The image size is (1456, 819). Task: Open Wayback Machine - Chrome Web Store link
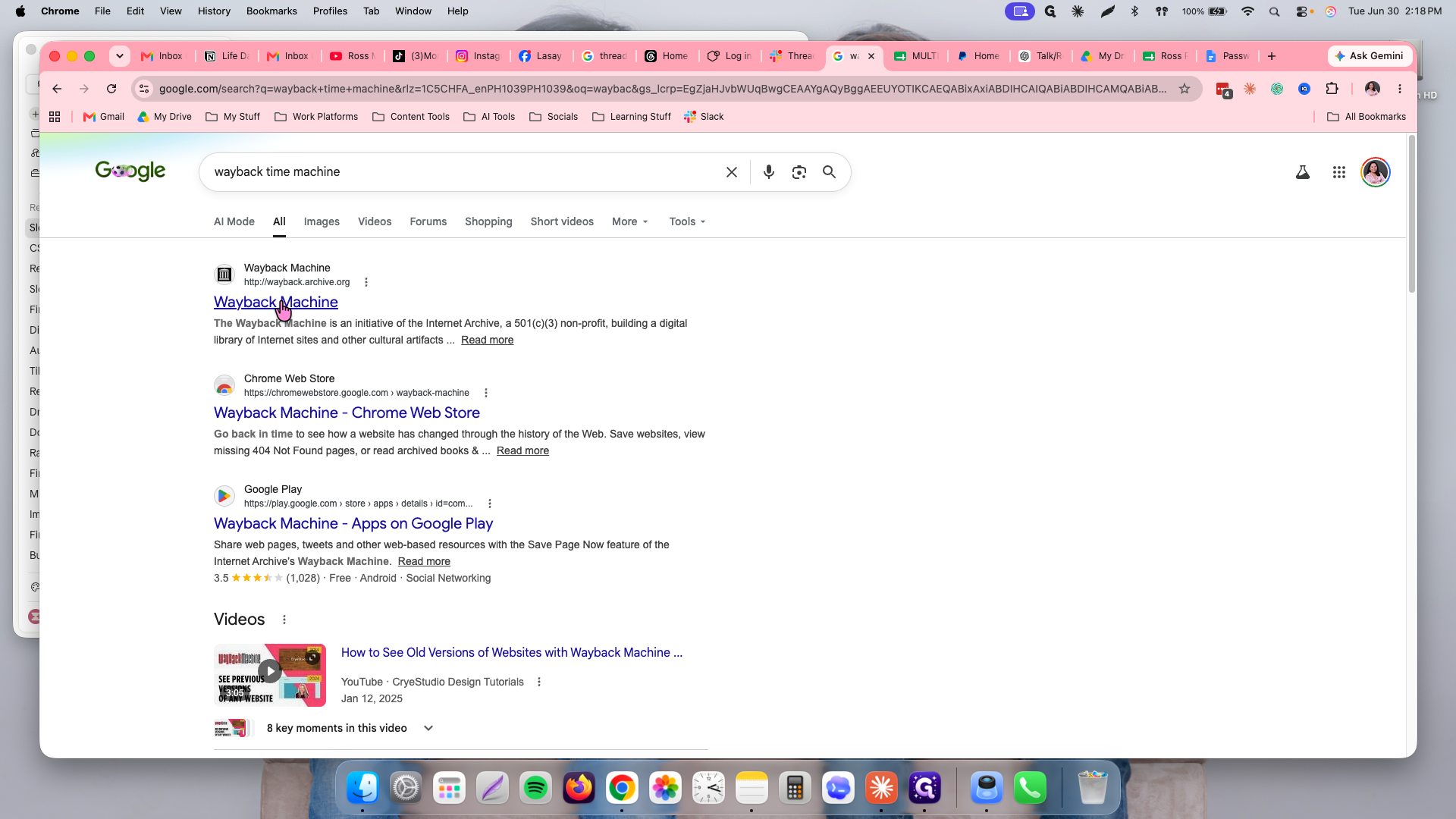(x=347, y=413)
